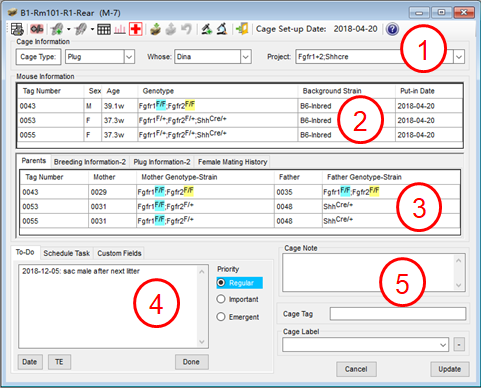Image resolution: width=481 pixels, height=389 pixels.
Task: Click the remove mouse icon
Action: coord(81,29)
